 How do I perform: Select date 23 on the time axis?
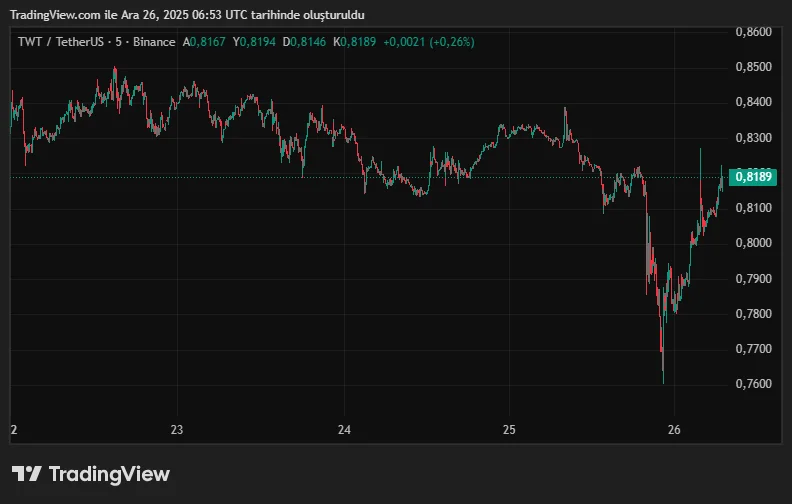click(177, 430)
